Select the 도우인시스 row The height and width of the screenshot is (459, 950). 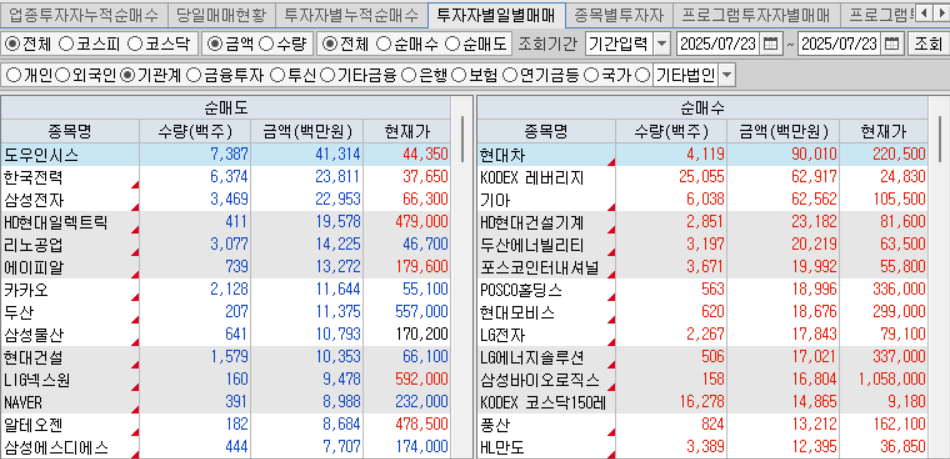click(225, 154)
